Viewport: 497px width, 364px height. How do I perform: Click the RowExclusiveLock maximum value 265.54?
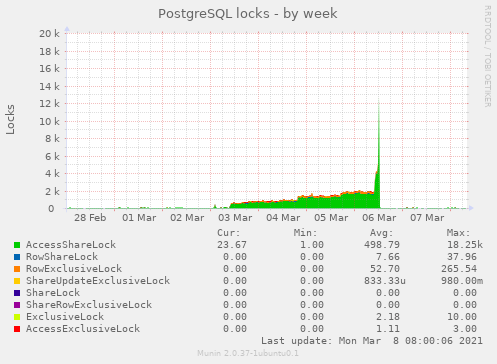tap(459, 269)
